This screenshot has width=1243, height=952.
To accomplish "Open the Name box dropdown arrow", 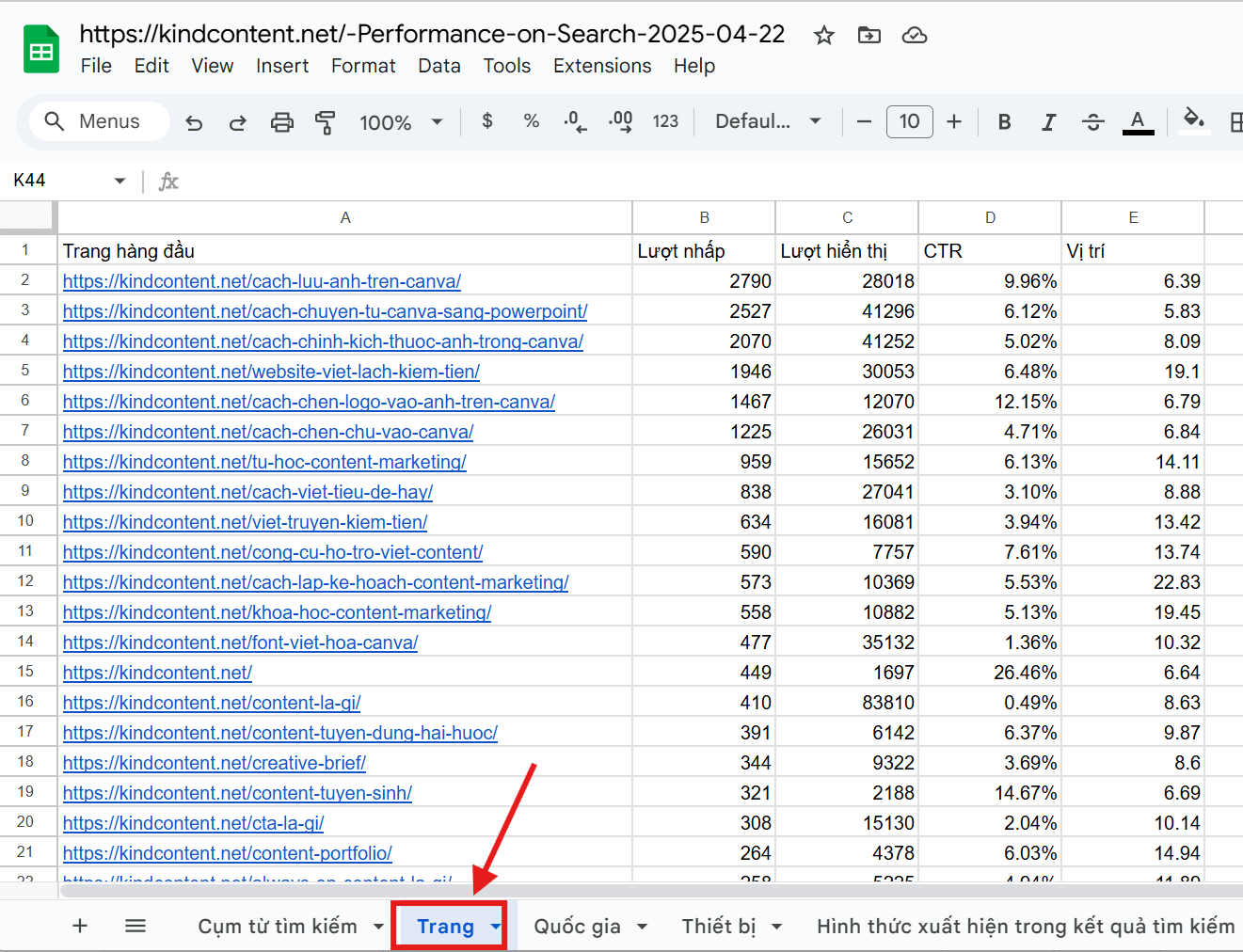I will 120,181.
